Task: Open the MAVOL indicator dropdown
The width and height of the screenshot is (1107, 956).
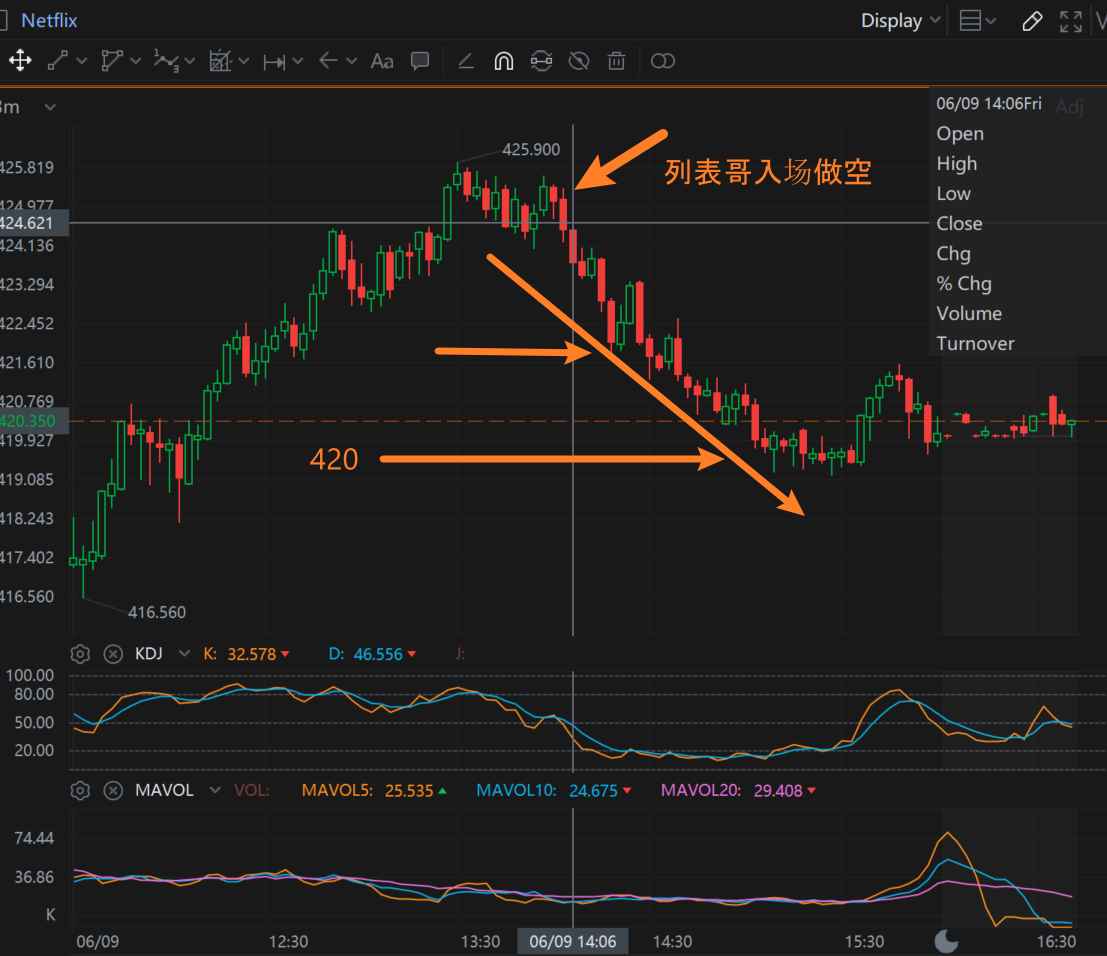Action: pos(214,791)
